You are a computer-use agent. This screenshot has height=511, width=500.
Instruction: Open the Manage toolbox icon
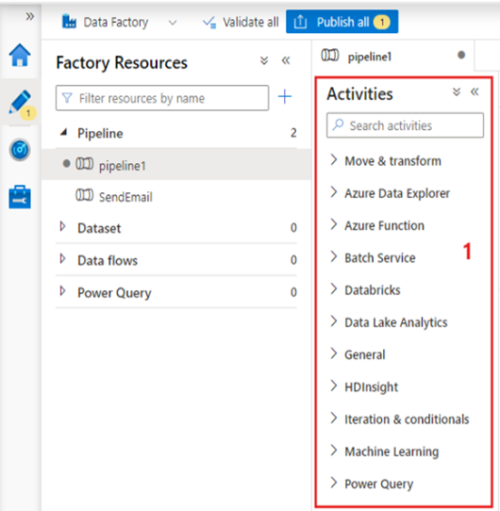(x=20, y=197)
